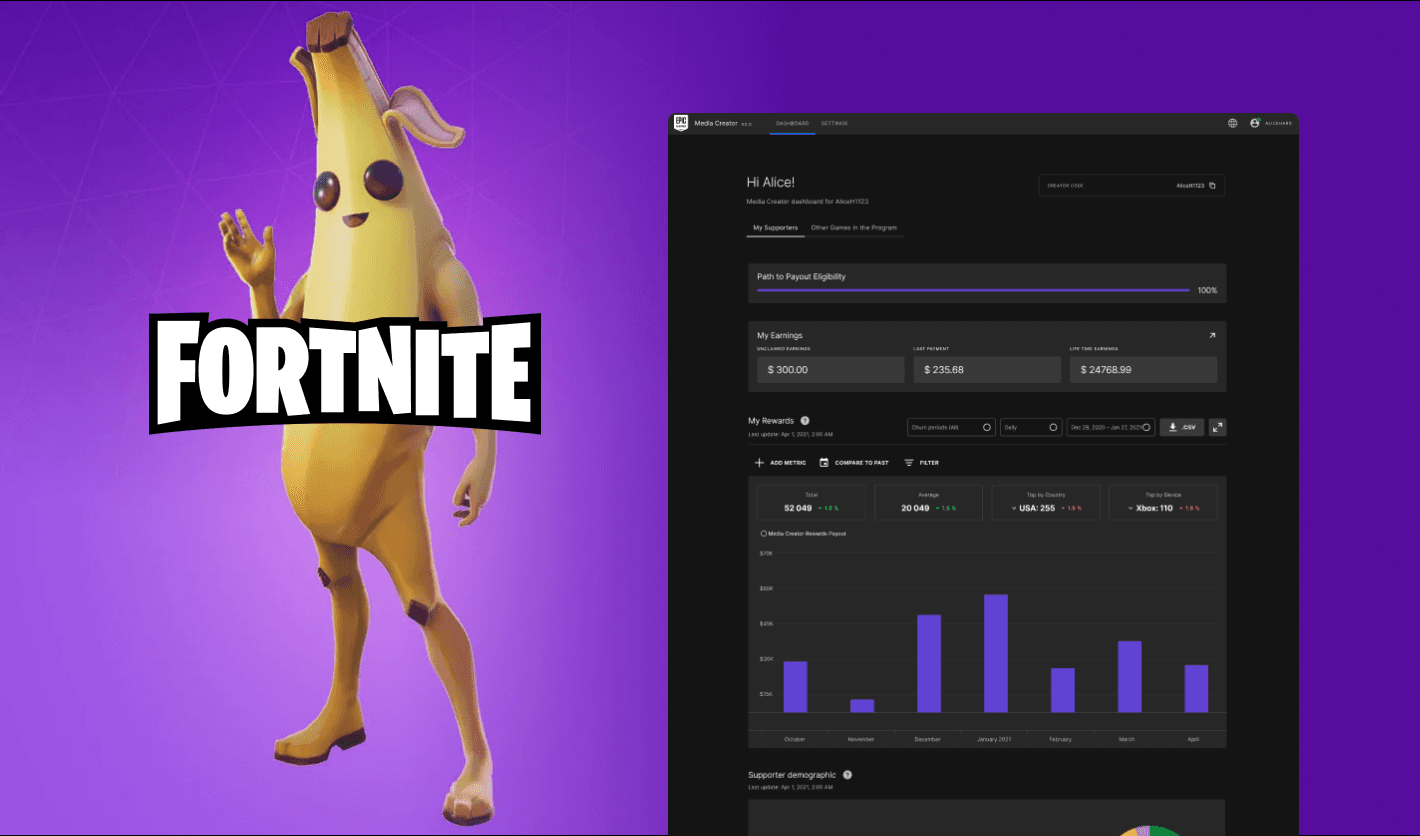Screen dimensions: 1420x836
Task: Select the My Supporters tab
Action: pos(775,228)
